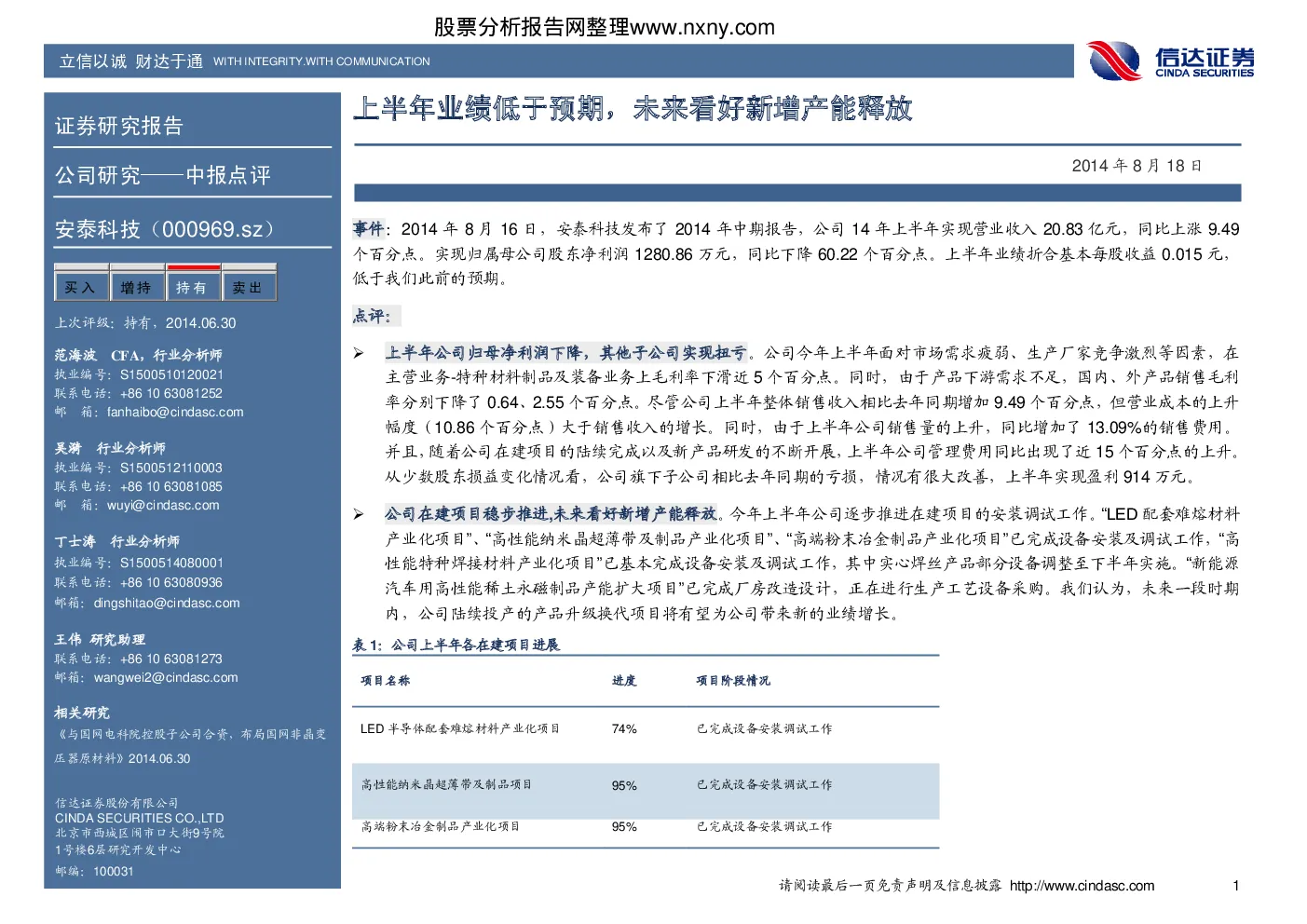Click license number S1500514080001
This screenshot has width=1307, height=924.
click(x=171, y=563)
